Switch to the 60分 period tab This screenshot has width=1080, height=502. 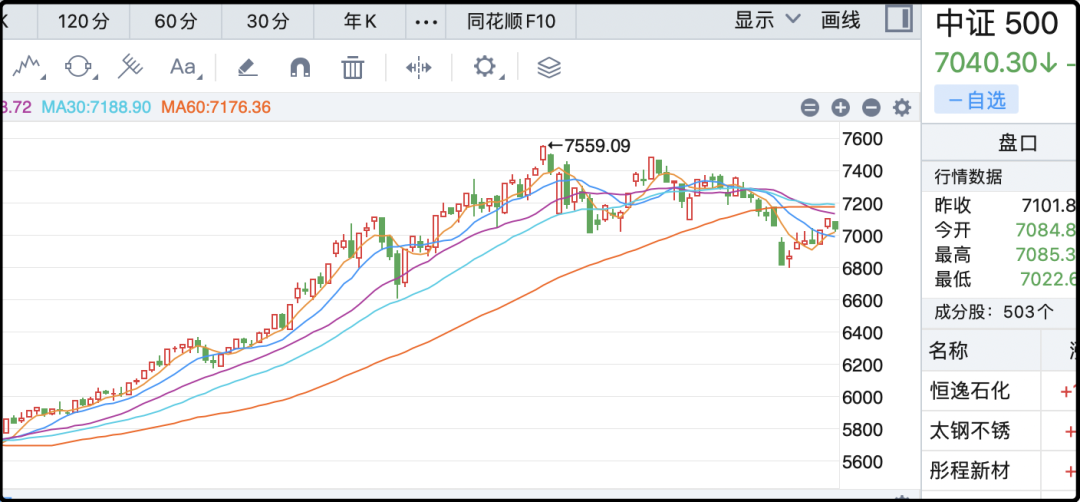click(176, 21)
